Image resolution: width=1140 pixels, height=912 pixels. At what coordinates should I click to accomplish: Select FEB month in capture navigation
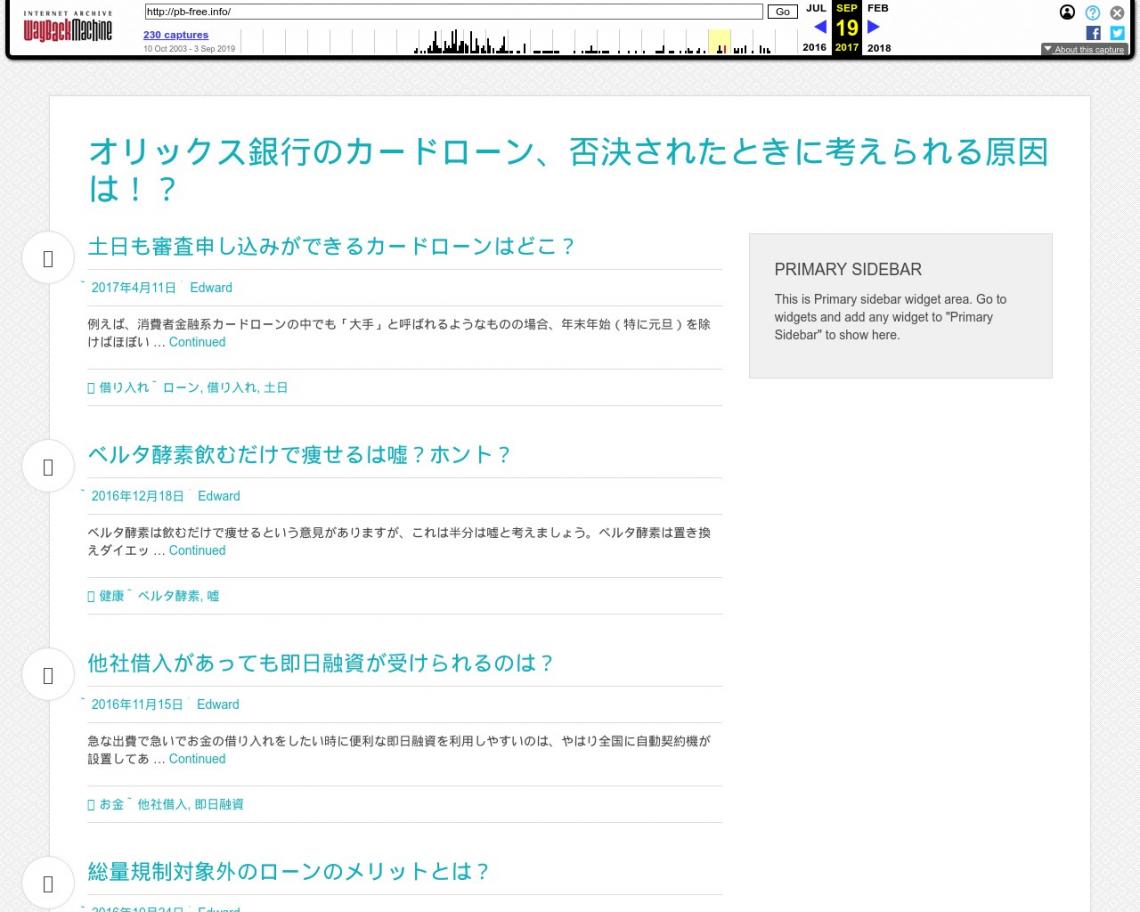click(x=878, y=8)
